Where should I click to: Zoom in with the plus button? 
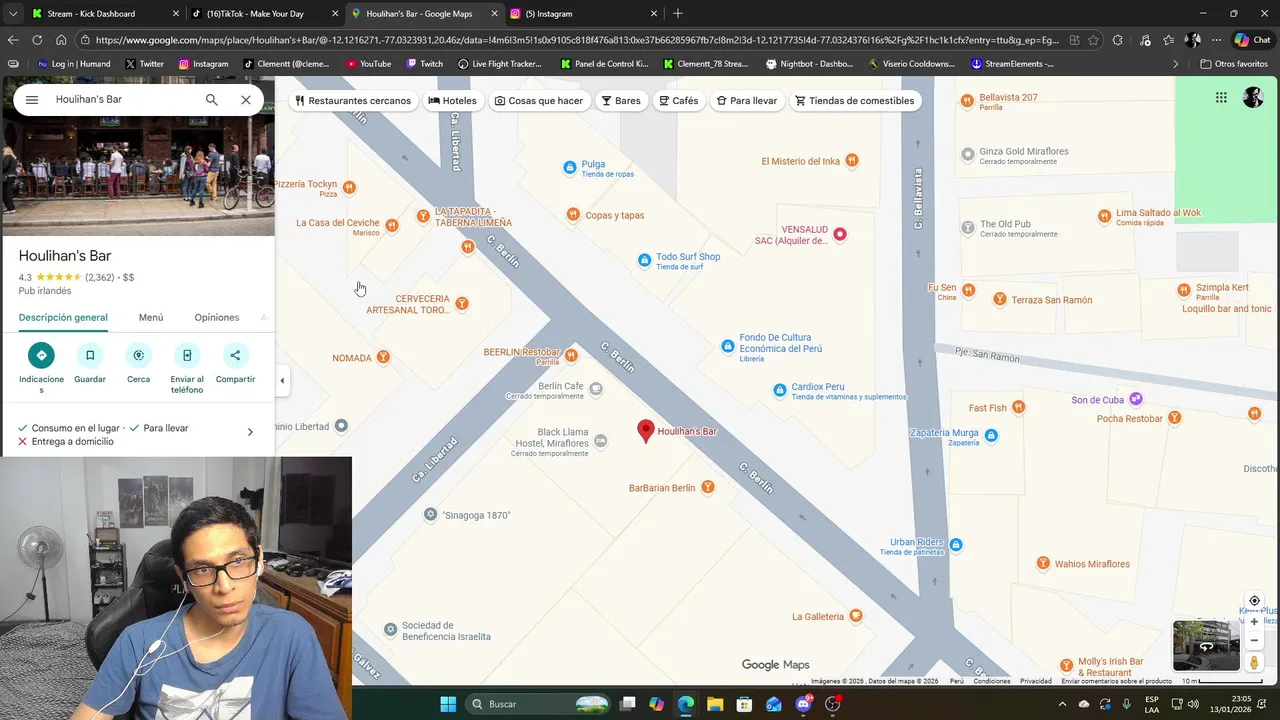click(1254, 622)
